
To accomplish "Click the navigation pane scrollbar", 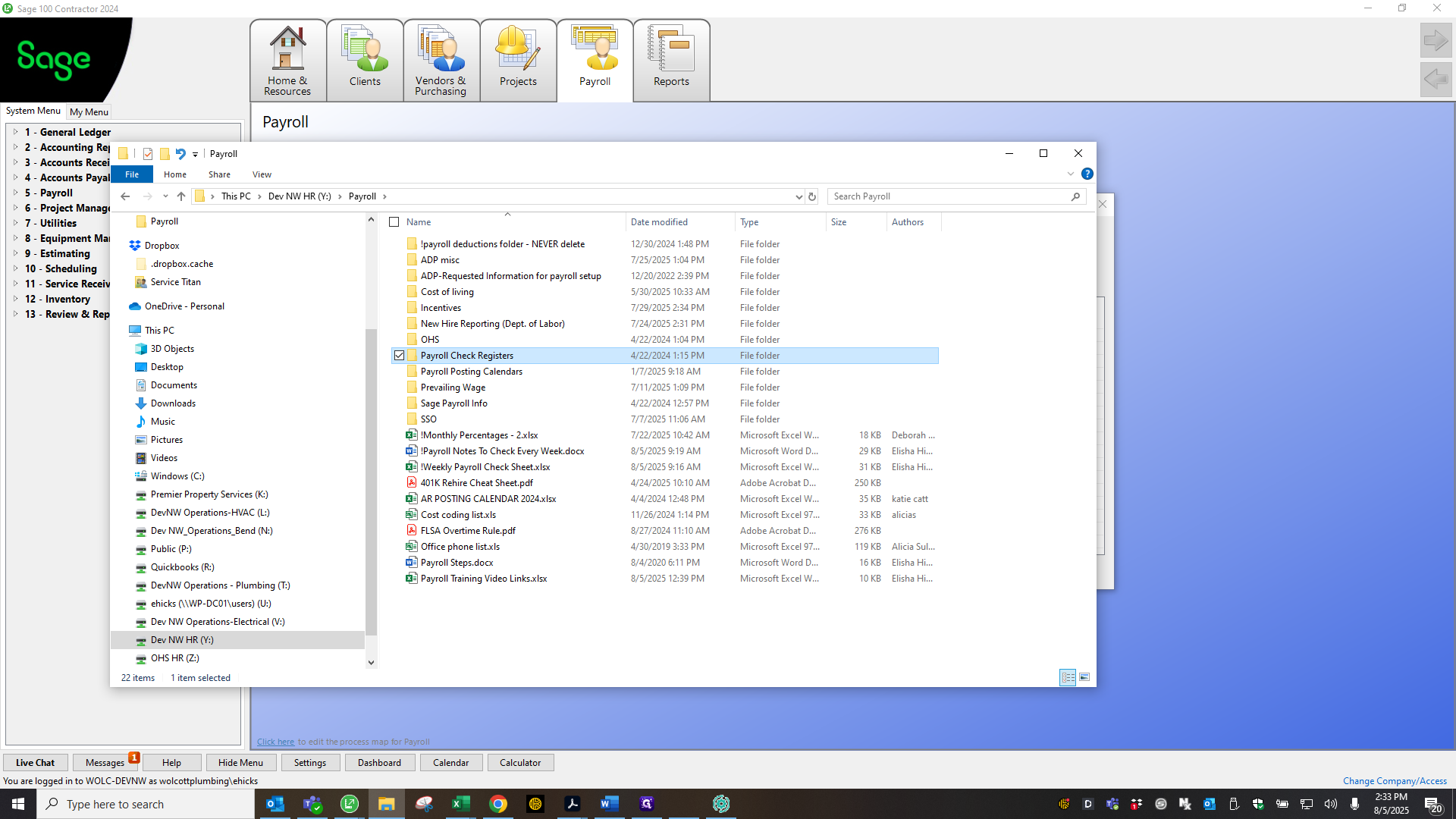I will coord(371,484).
